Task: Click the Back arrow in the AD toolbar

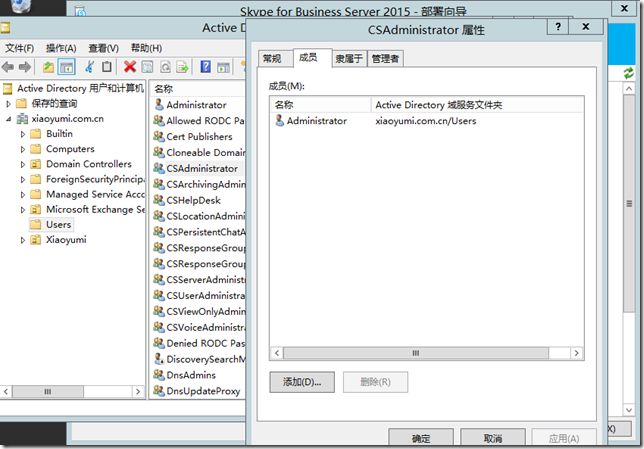Action: tap(7, 67)
